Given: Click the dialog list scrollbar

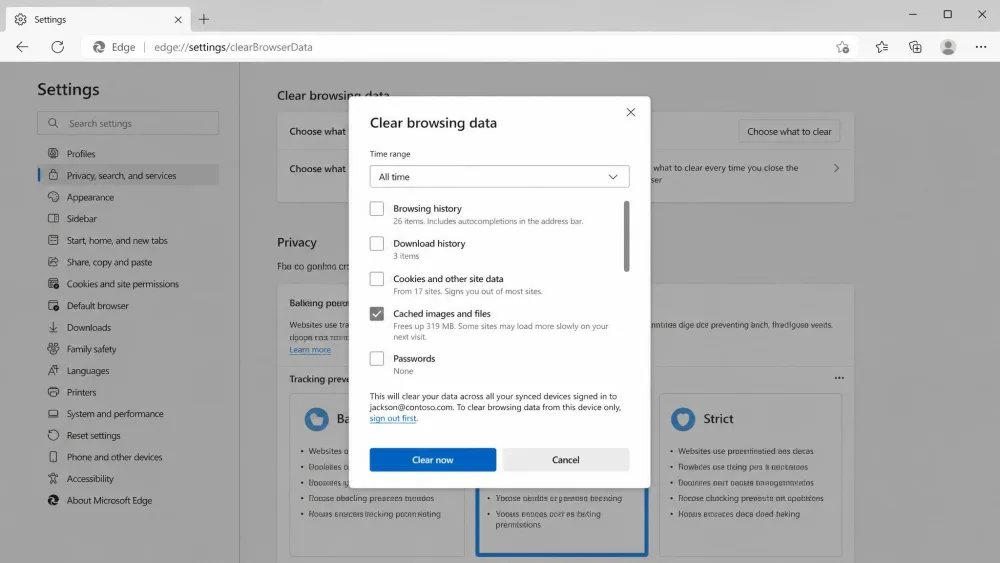Looking at the screenshot, I should [626, 236].
